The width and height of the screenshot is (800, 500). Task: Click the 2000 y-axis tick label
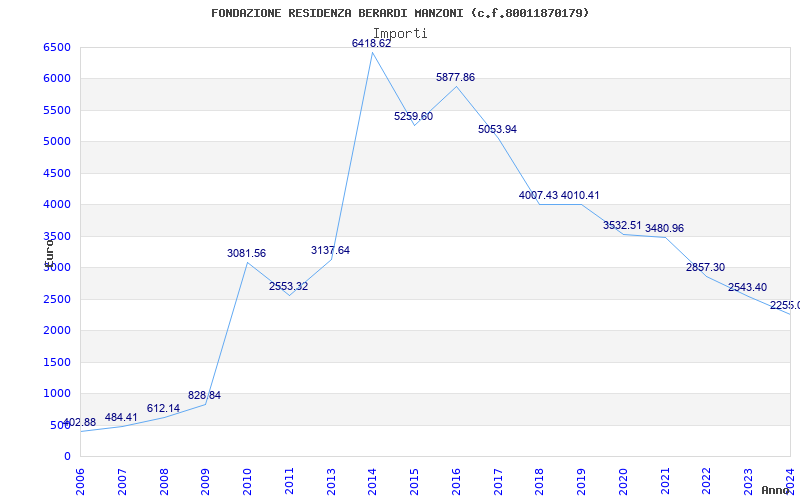[x=57, y=331]
